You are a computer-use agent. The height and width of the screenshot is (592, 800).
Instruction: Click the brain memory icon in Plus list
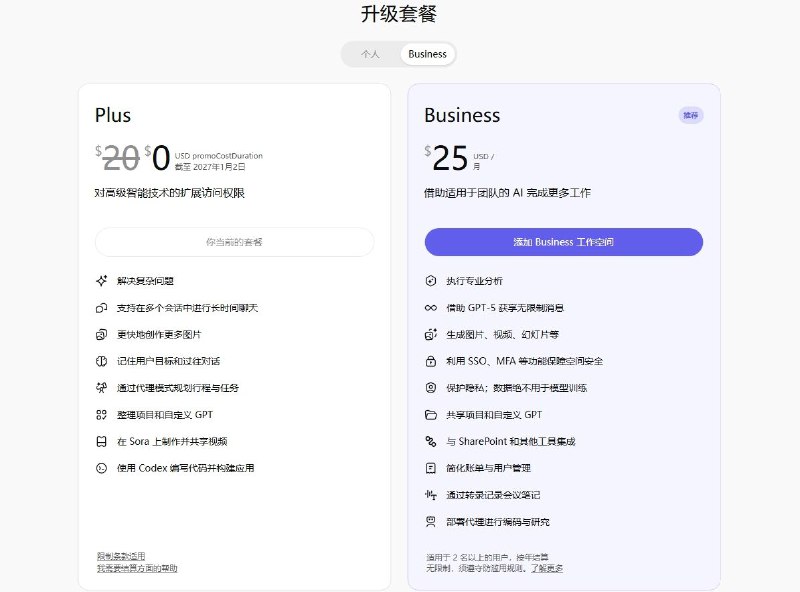point(101,361)
